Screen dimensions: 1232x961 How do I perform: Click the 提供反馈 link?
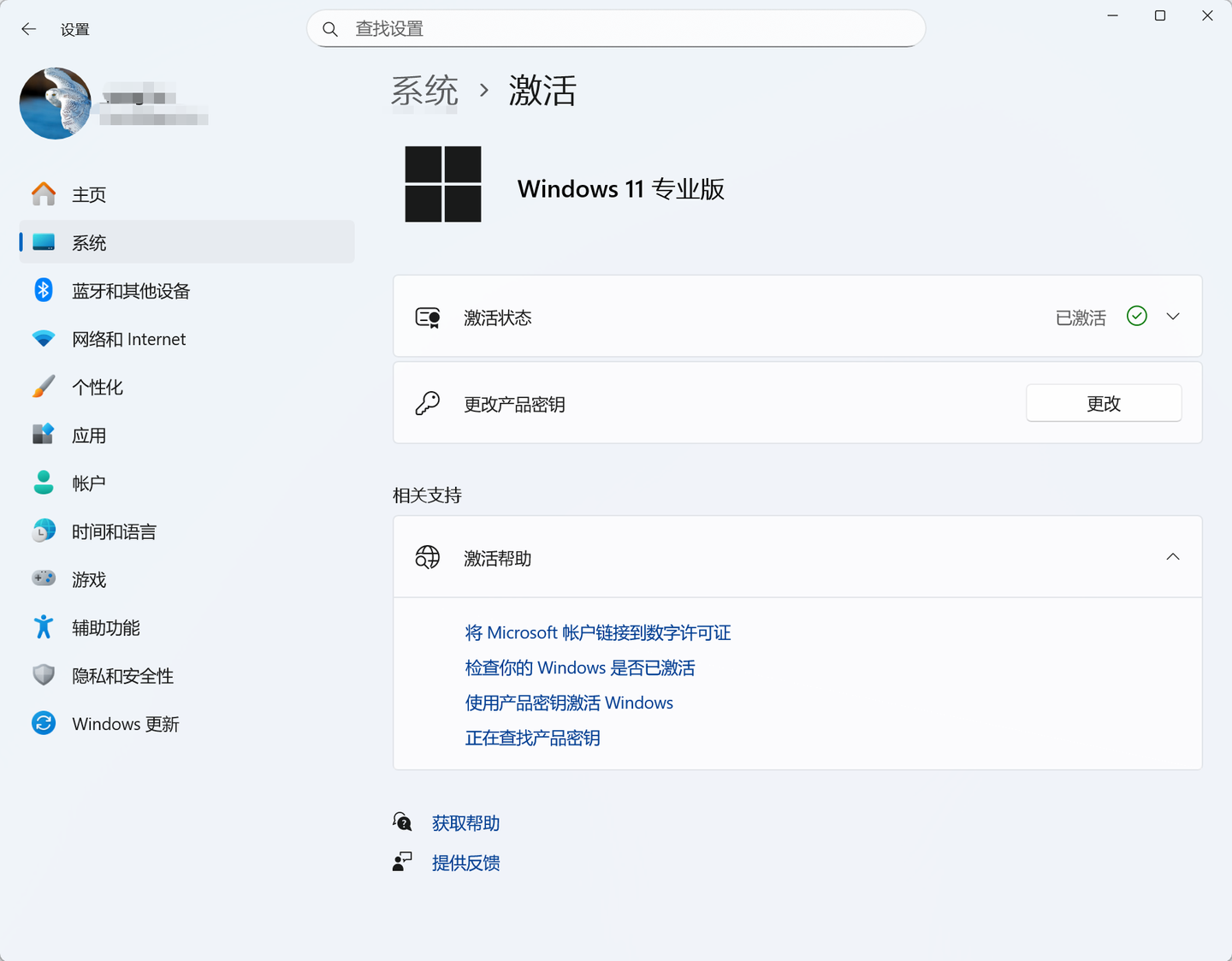(x=465, y=863)
